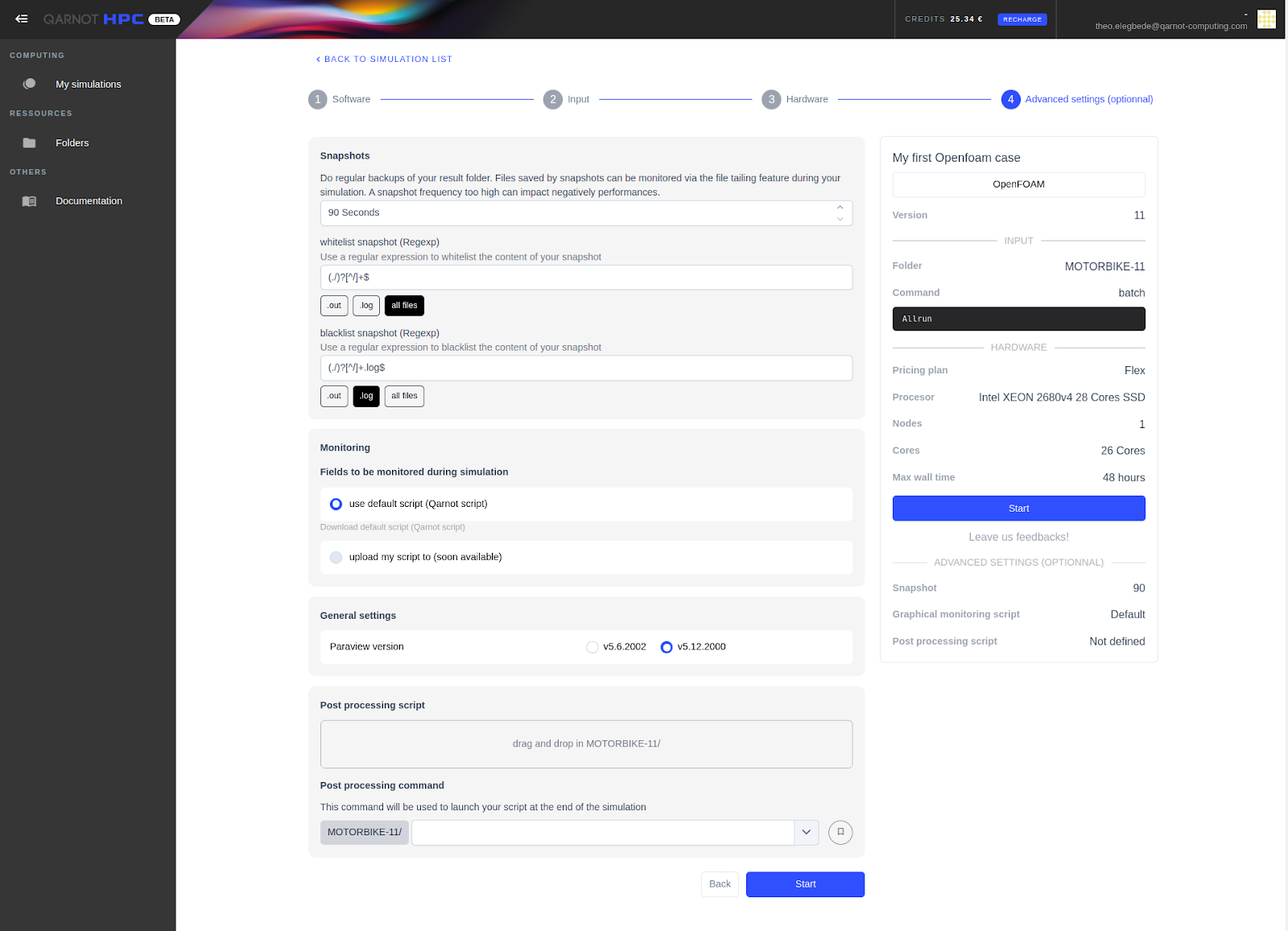
Task: Click the Recharge credits button
Action: point(1022,19)
